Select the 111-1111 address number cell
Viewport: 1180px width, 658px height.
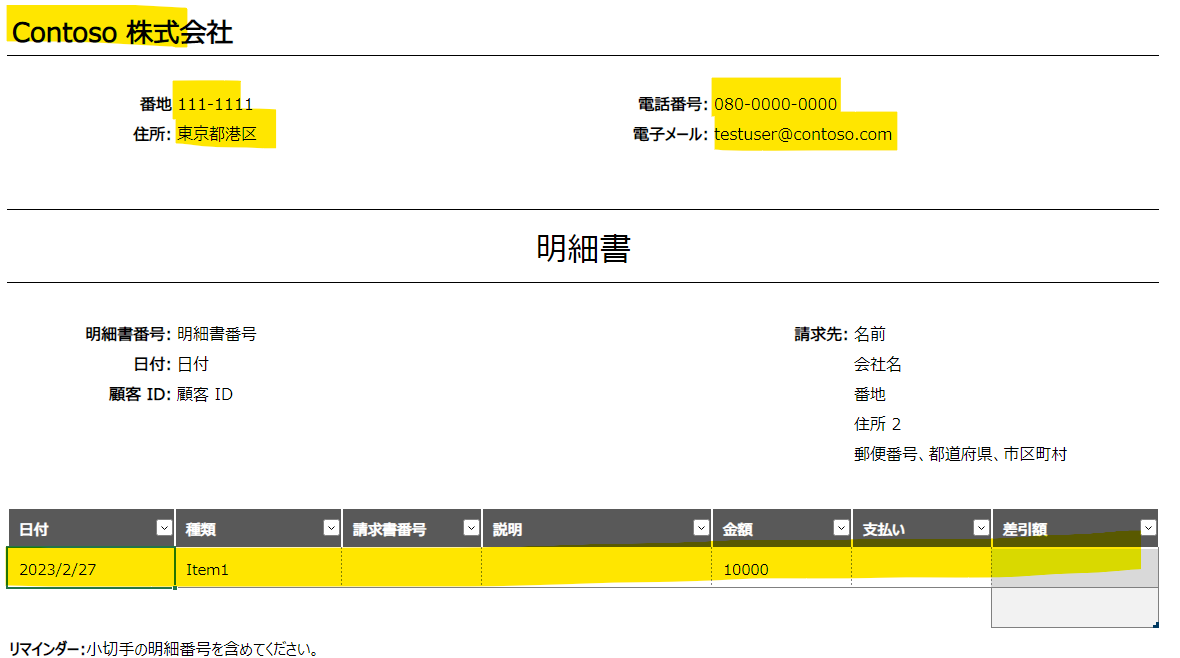(x=215, y=104)
